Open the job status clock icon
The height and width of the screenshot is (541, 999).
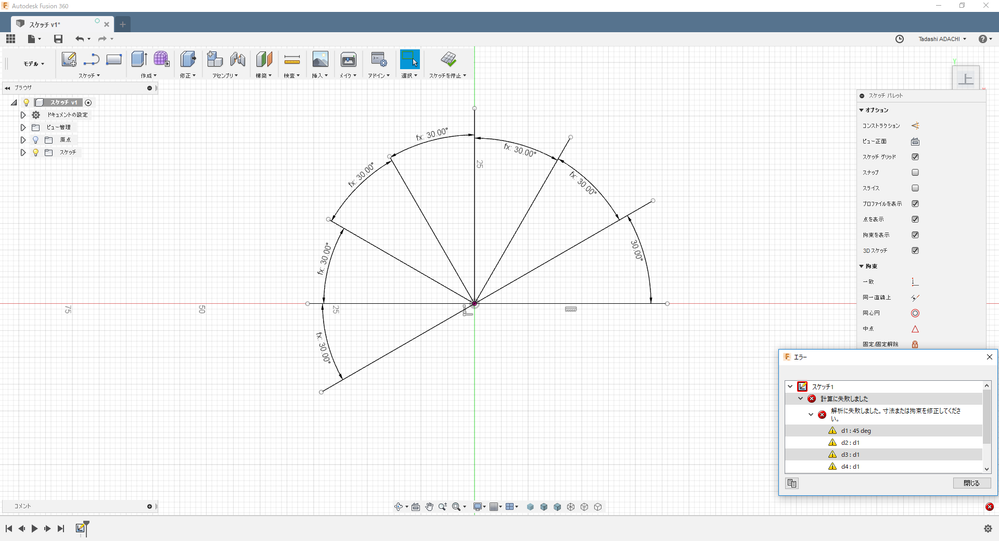[x=900, y=39]
